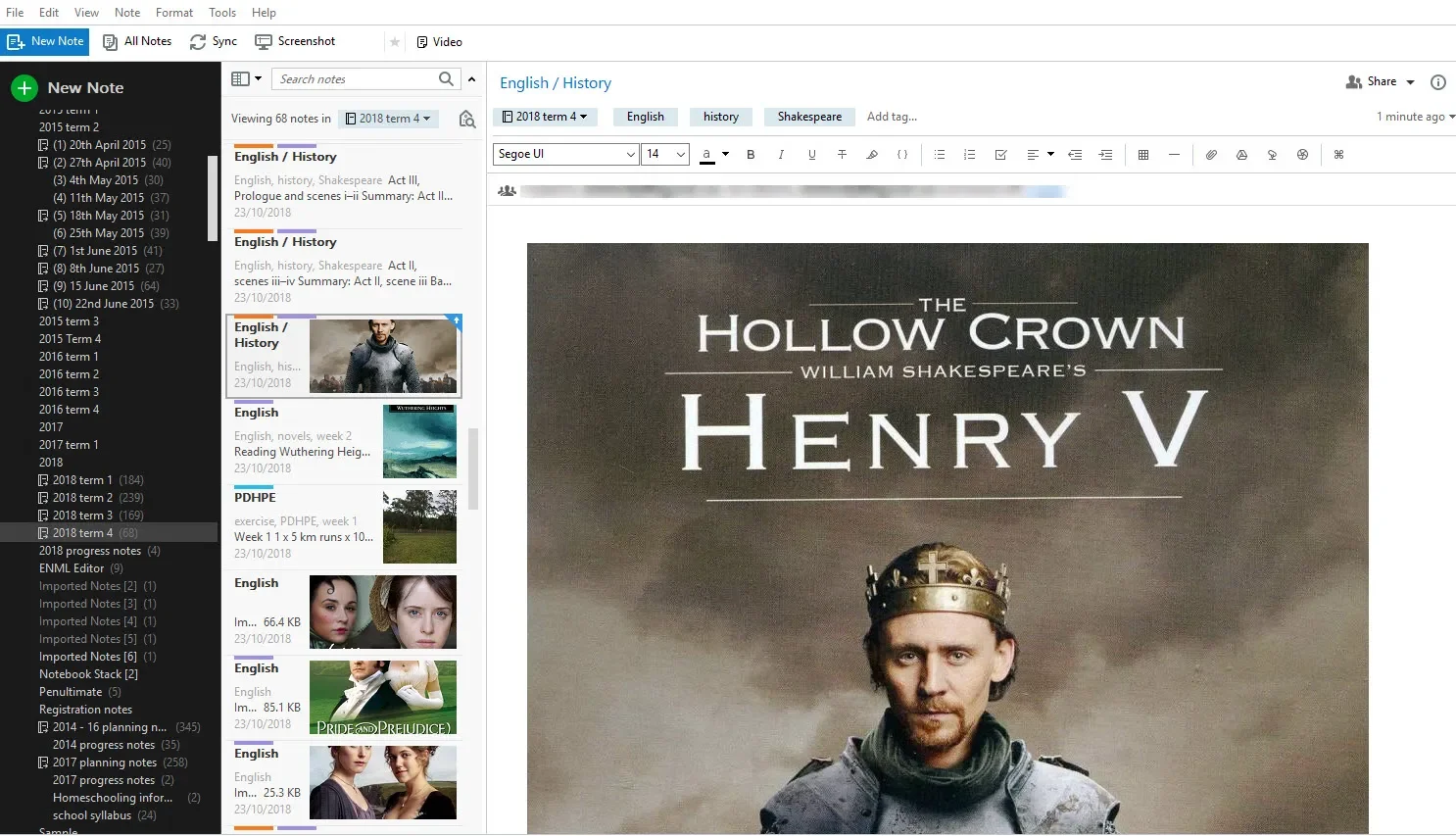
Task: Click the note info icon
Action: point(1438,82)
